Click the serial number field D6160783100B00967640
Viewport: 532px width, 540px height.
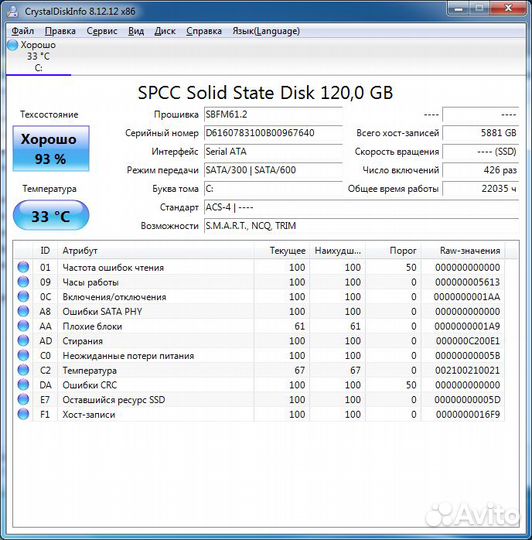(273, 133)
